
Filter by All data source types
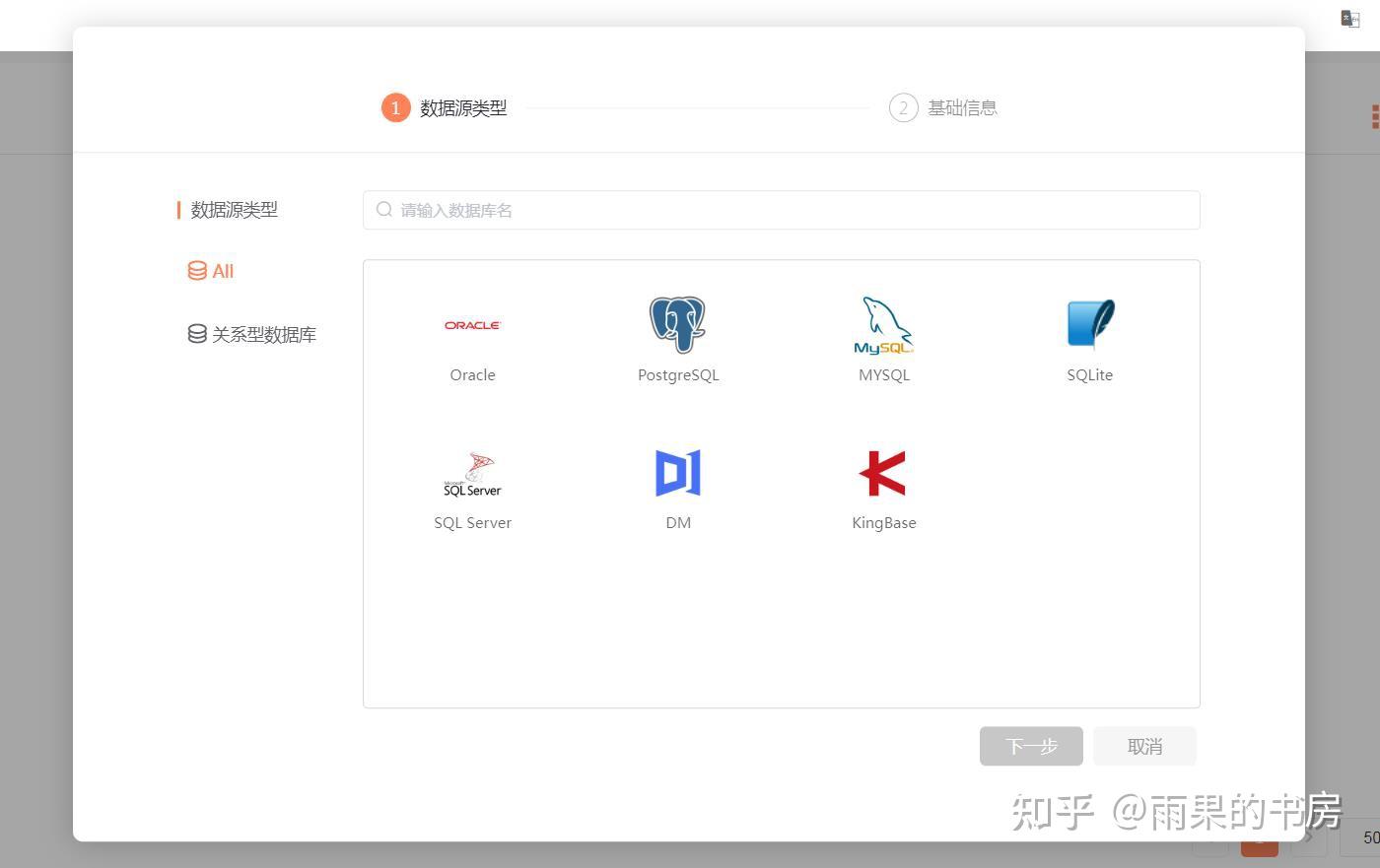click(211, 271)
